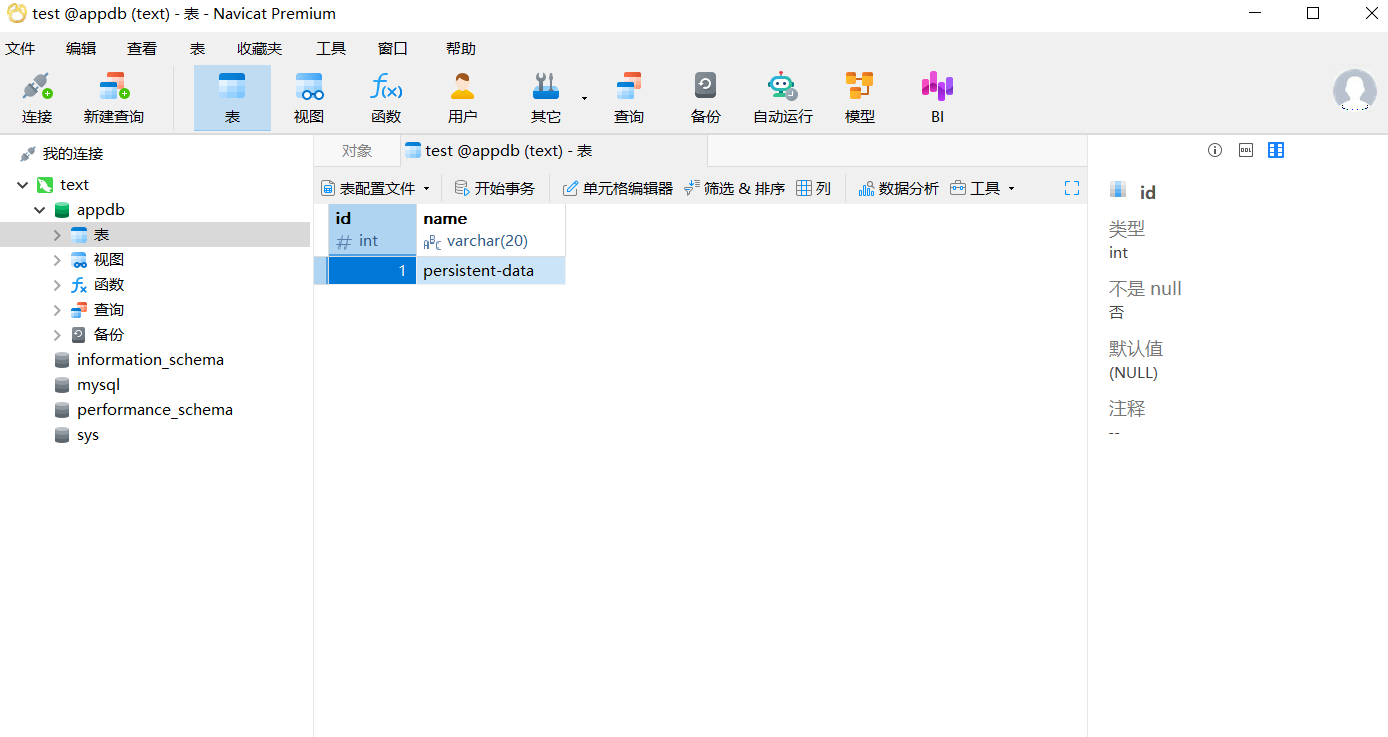Toggle full screen grid view icon
The width and height of the screenshot is (1388, 737).
point(1072,188)
